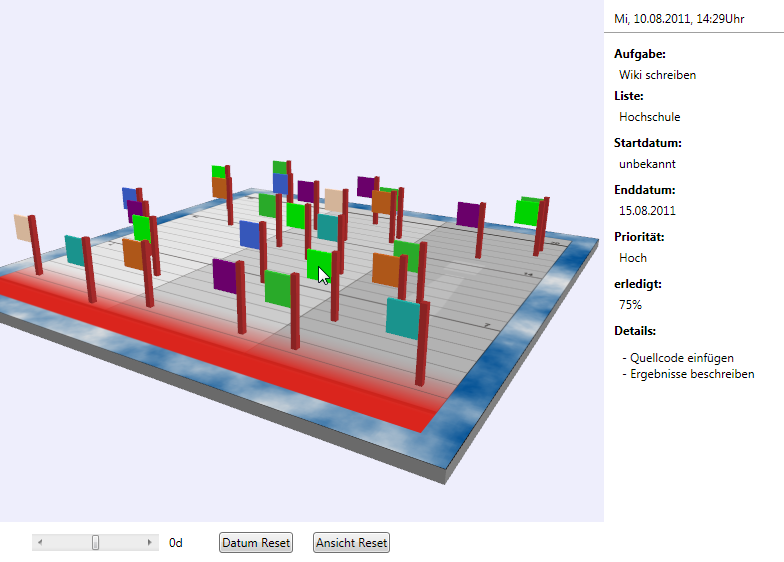
Task: Click the date slider's left arrow
Action: point(40,542)
